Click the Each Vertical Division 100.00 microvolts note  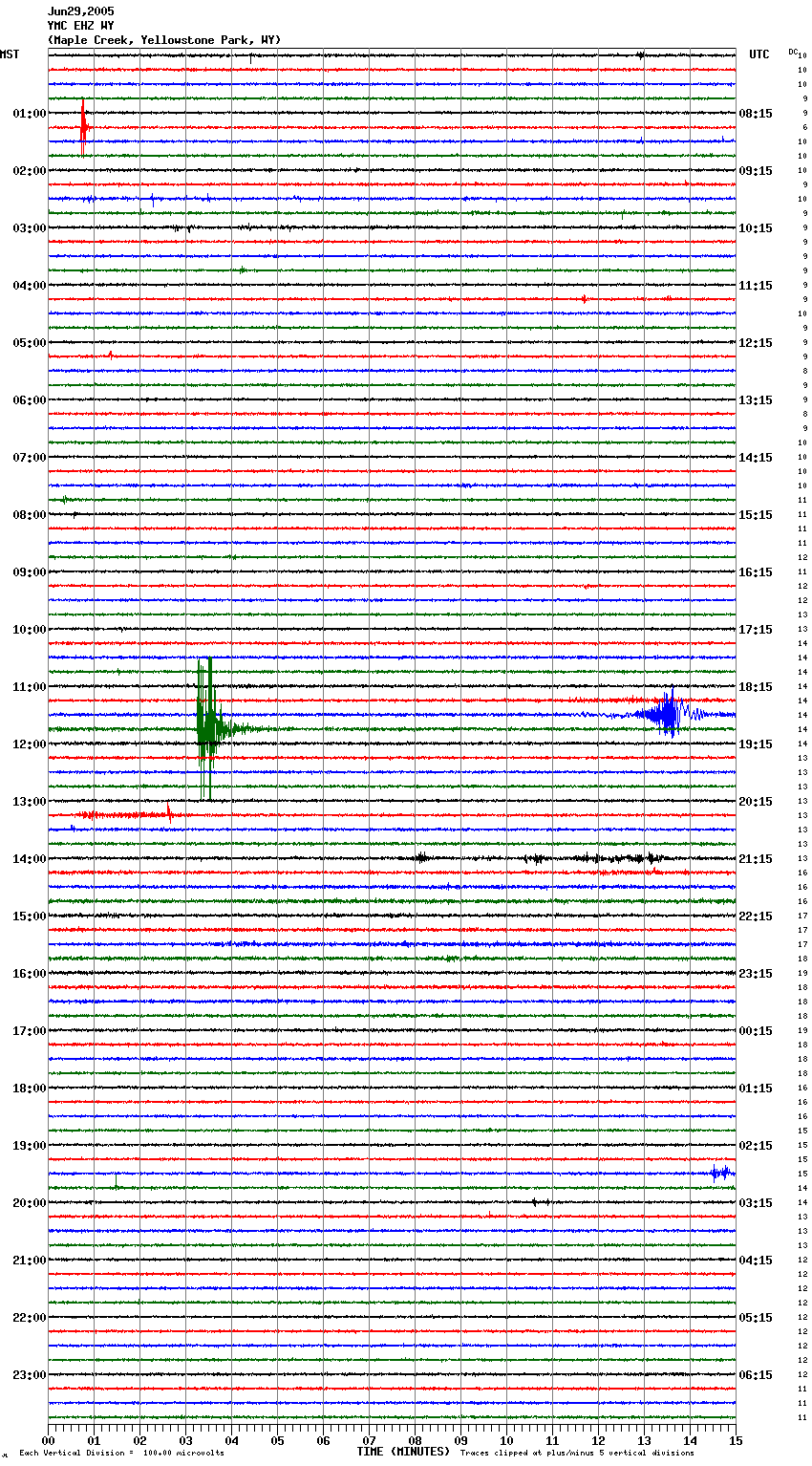point(121,1454)
